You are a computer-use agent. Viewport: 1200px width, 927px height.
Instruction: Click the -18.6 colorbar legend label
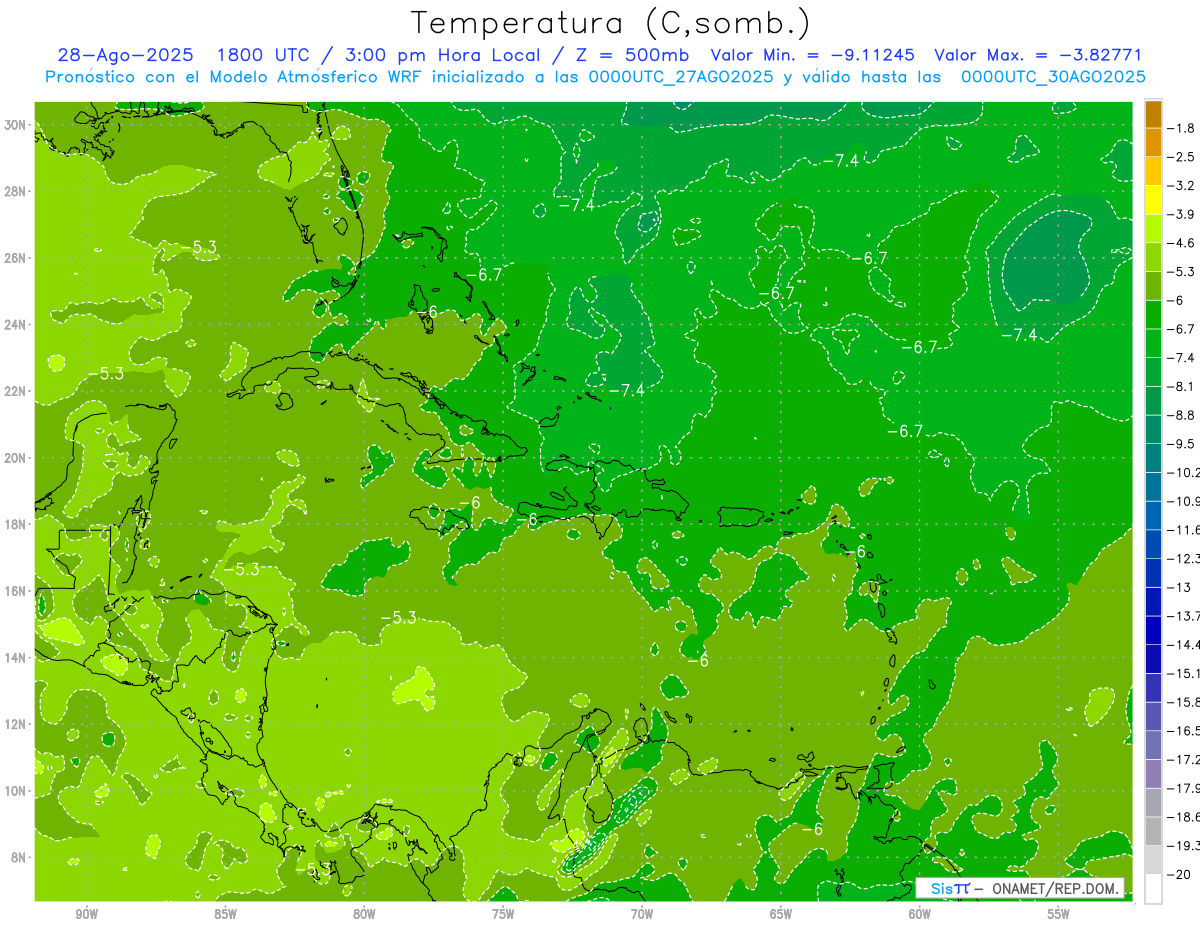point(1183,817)
